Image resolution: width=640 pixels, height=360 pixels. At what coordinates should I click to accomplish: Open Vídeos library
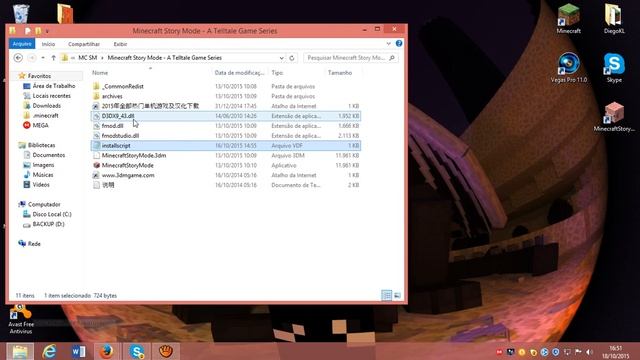tap(40, 184)
